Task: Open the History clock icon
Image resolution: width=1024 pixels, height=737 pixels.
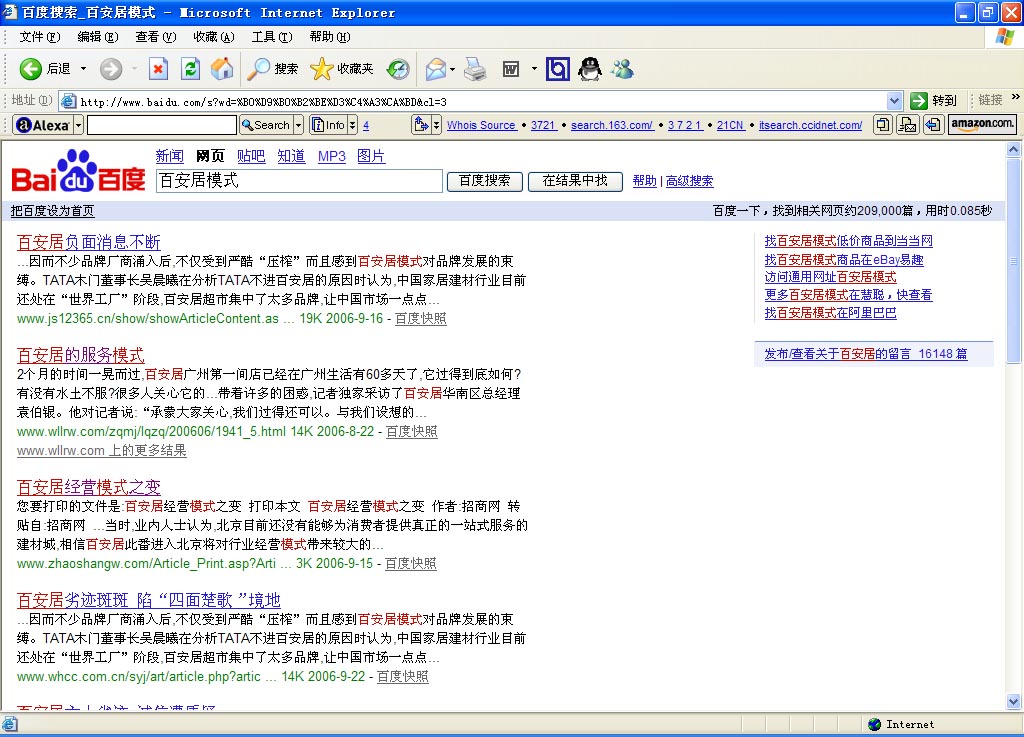Action: coord(398,69)
